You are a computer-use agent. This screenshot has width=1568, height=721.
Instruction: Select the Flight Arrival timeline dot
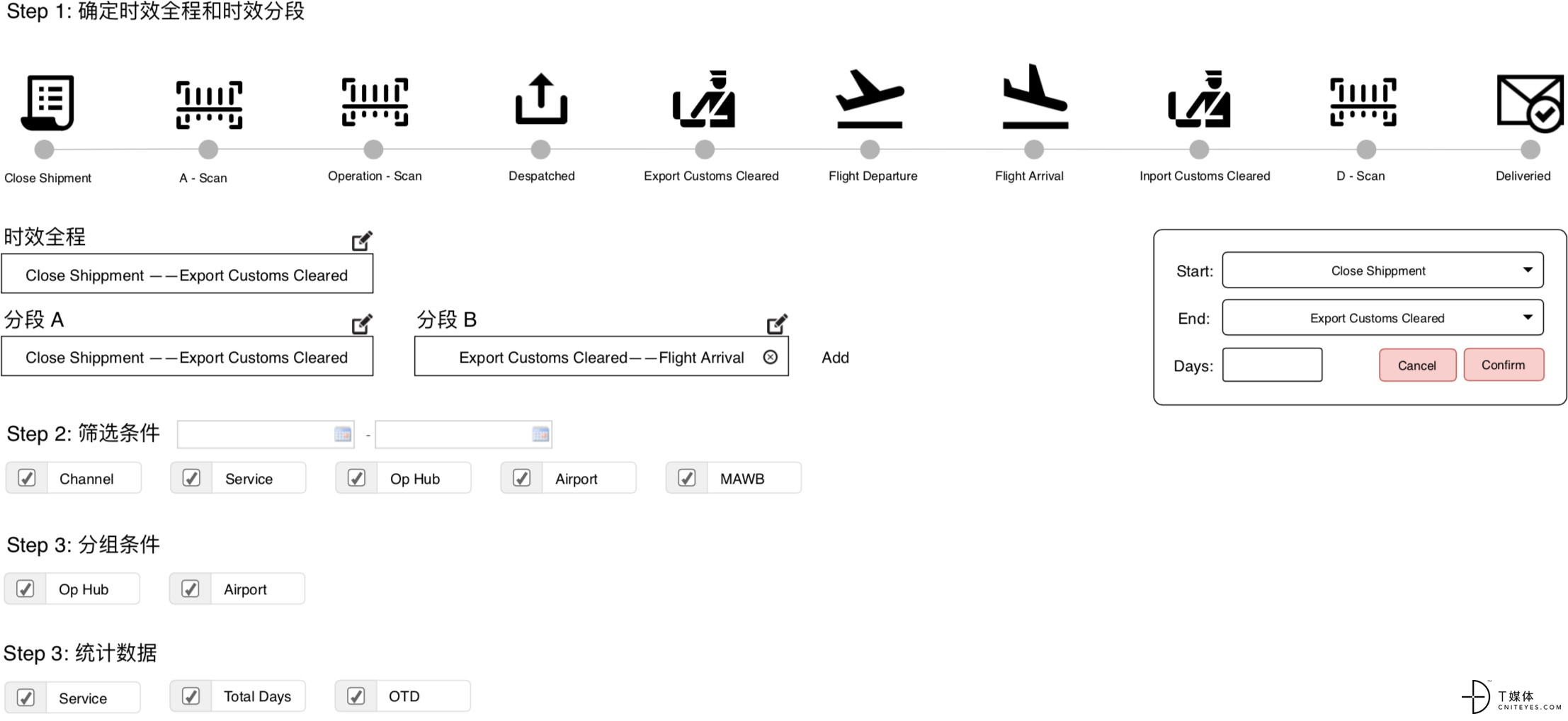click(1034, 149)
